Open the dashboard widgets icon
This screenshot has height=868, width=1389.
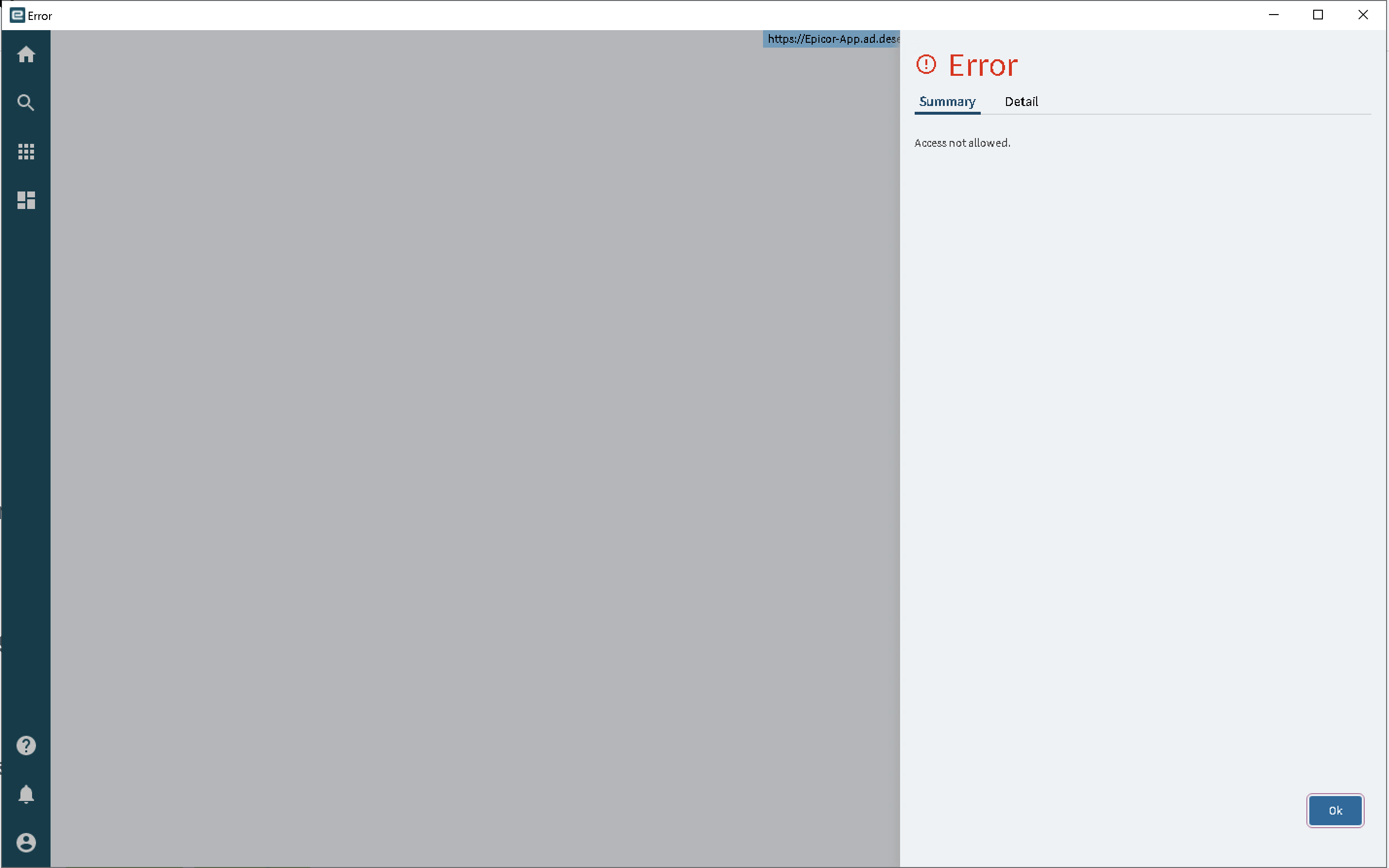(26, 200)
